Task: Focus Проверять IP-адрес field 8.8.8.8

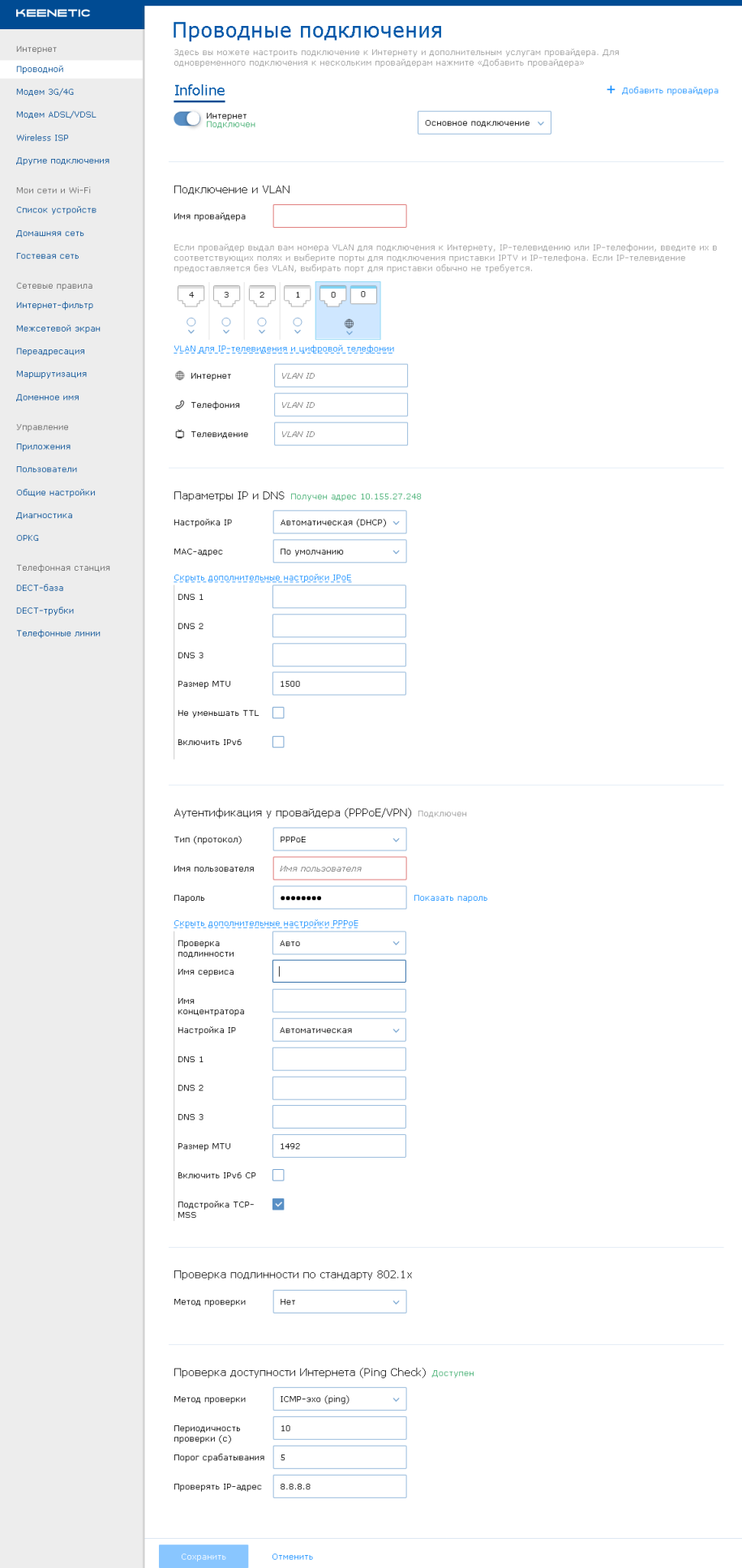Action: pos(340,1486)
